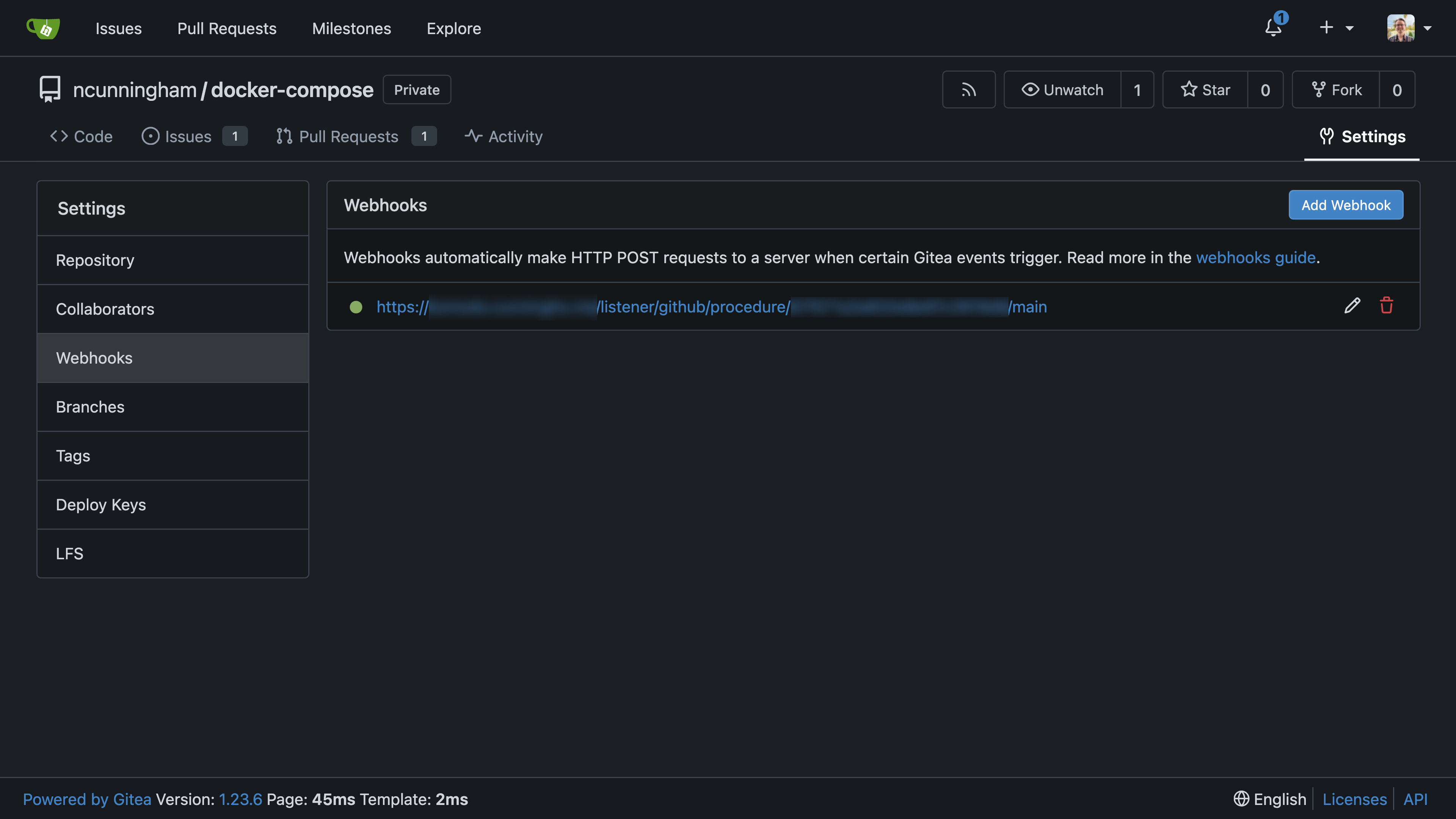Select Deploy Keys in settings sidebar
Image resolution: width=1456 pixels, height=819 pixels.
coord(173,505)
